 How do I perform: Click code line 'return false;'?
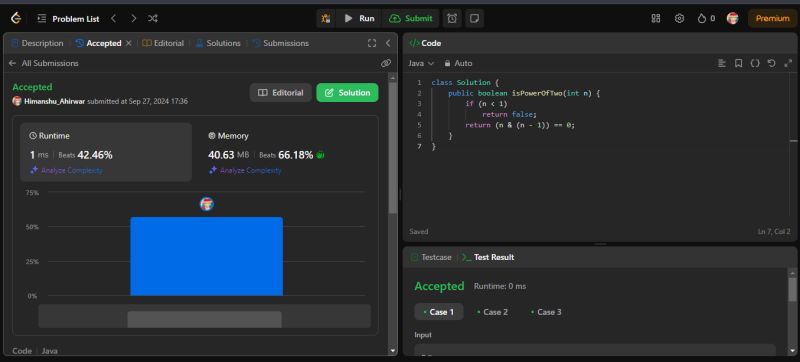point(510,115)
